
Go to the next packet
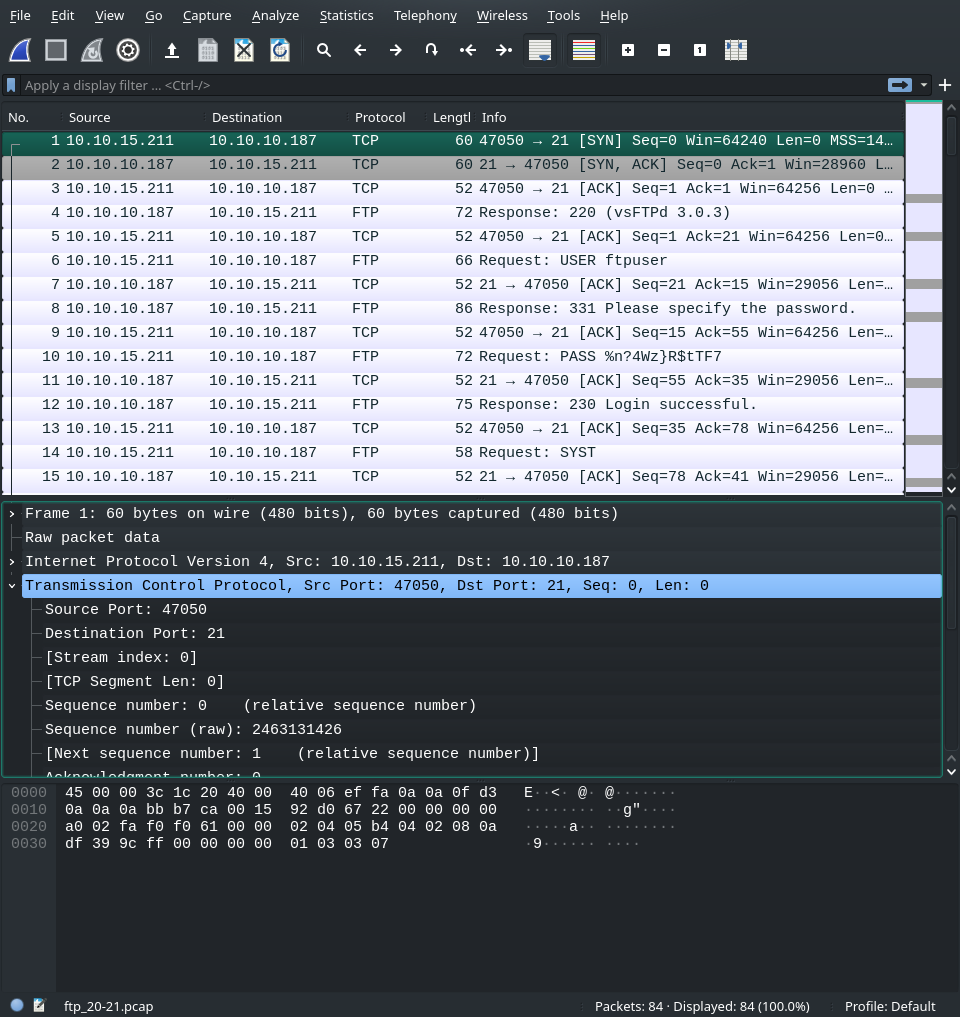tap(395, 50)
